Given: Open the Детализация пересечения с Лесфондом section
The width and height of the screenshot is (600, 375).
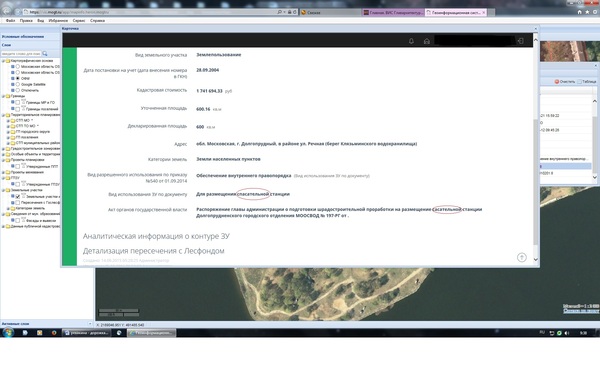Looking at the screenshot, I should click(153, 251).
